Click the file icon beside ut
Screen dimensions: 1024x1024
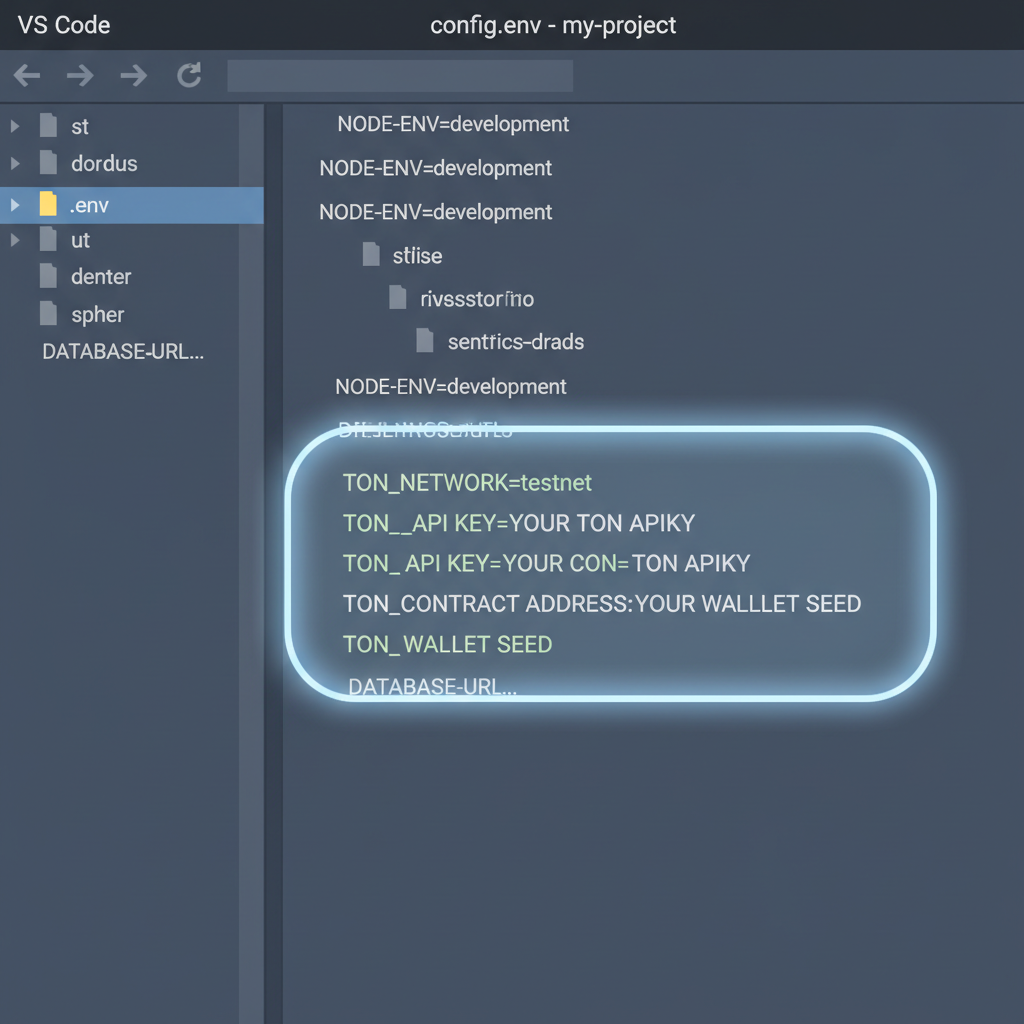click(48, 240)
